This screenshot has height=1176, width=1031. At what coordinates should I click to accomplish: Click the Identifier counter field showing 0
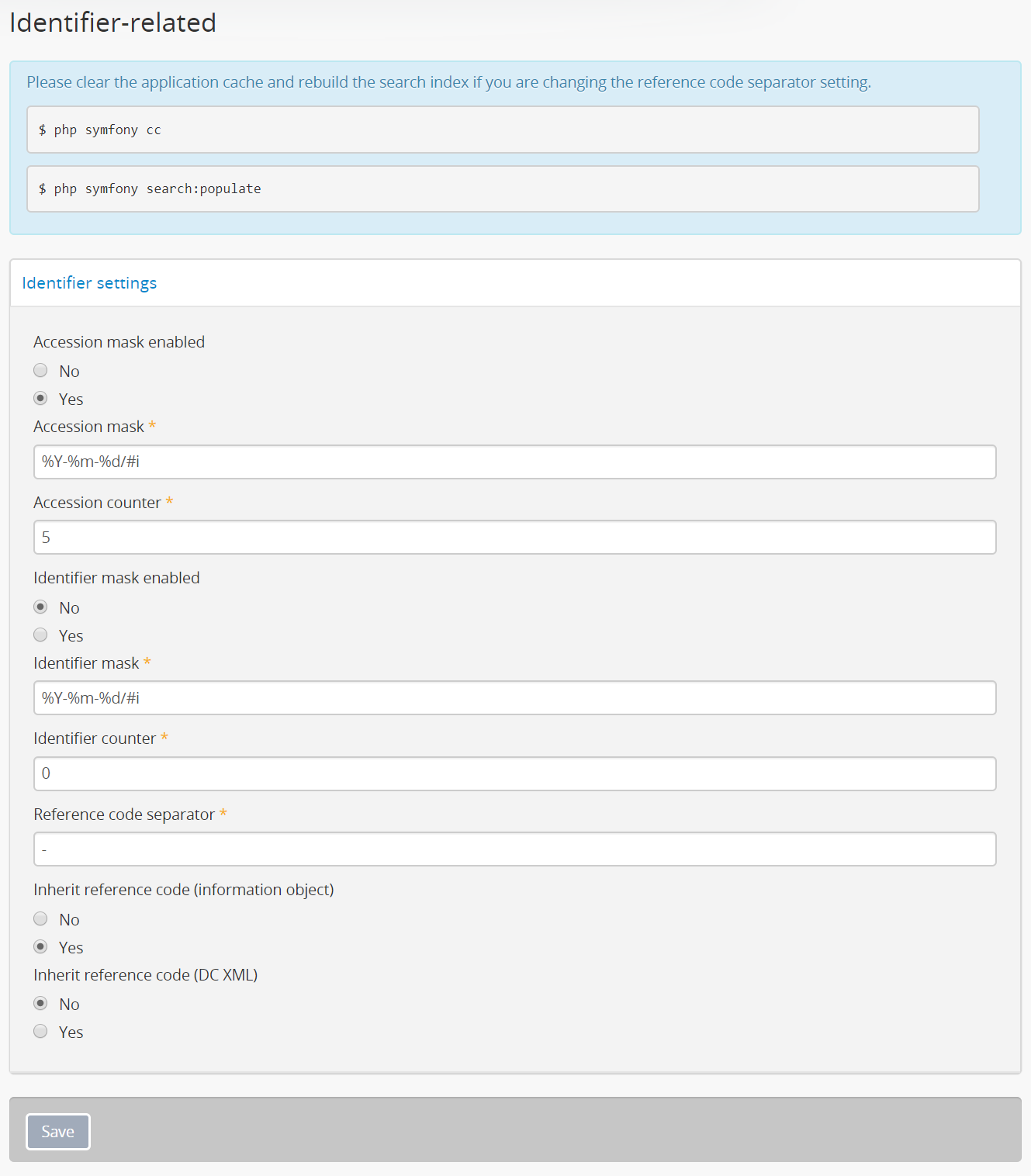click(x=515, y=773)
